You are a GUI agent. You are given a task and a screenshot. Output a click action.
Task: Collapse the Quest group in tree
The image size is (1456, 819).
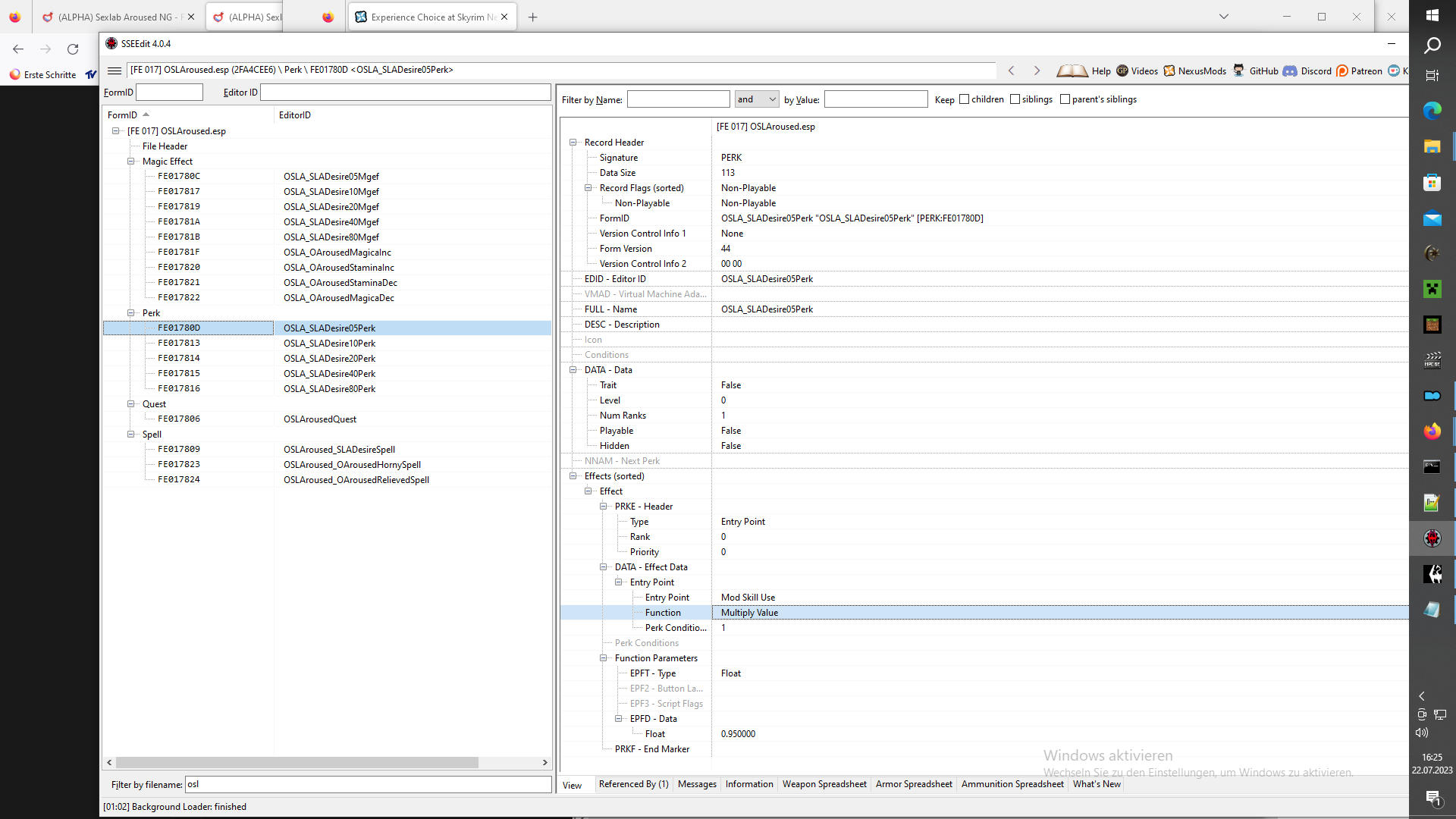(x=131, y=403)
